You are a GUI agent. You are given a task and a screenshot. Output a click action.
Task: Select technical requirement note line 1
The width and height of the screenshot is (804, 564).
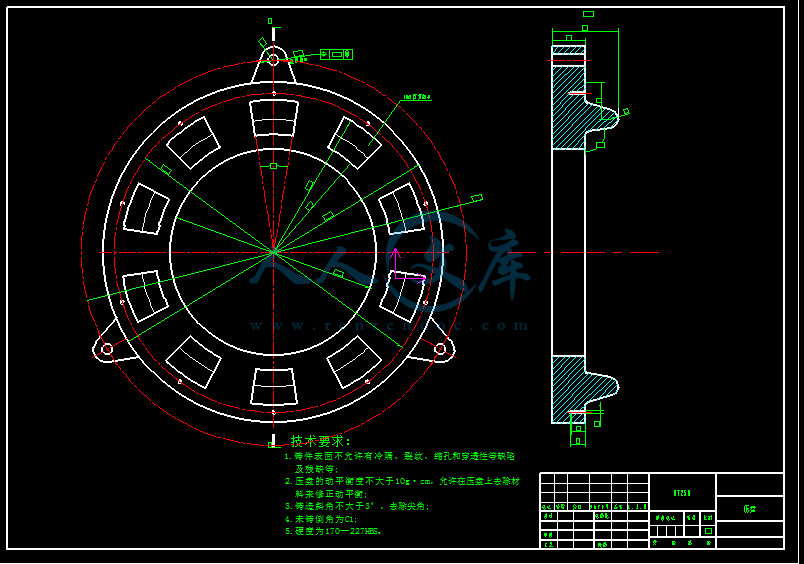400,456
